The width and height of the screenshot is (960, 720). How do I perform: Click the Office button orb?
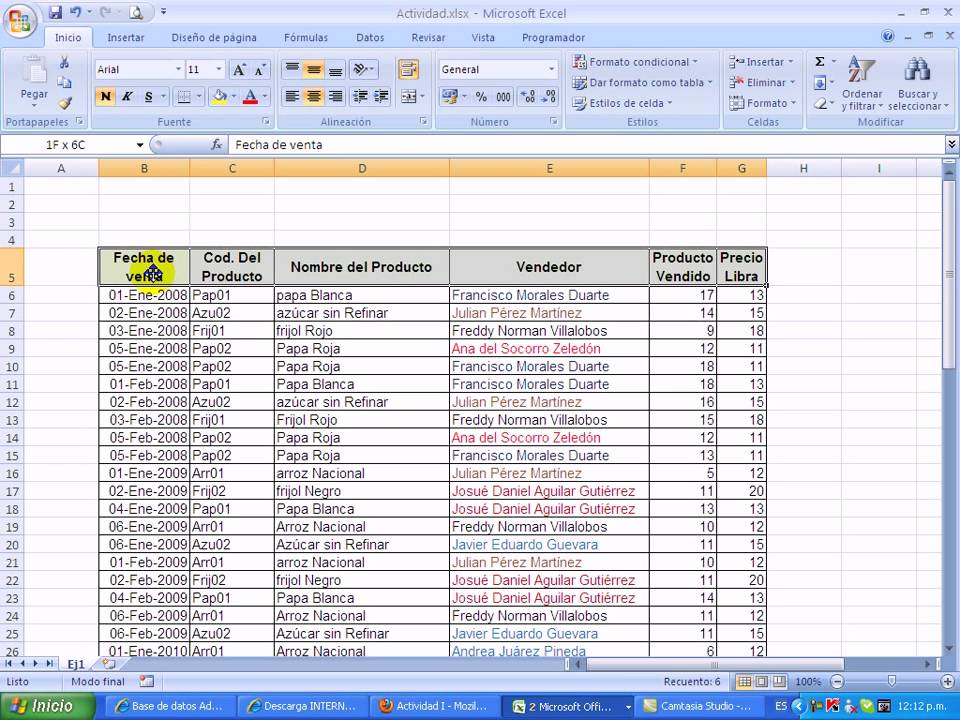pos(20,22)
